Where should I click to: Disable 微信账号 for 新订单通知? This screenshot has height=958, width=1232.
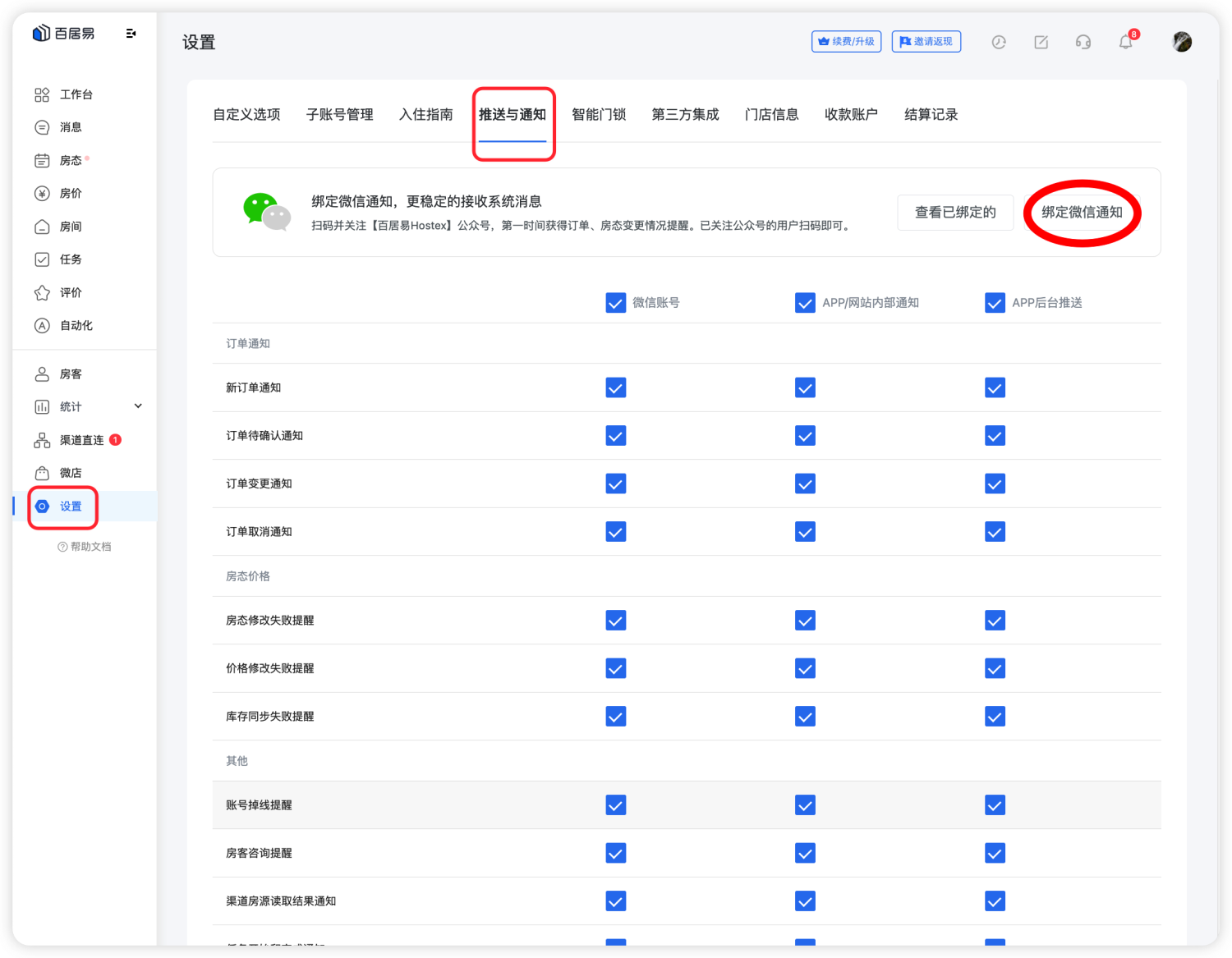click(x=616, y=387)
